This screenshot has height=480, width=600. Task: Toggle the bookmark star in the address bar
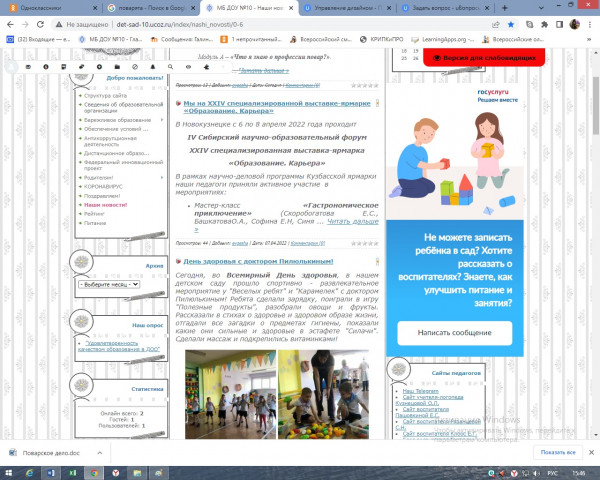click(x=511, y=24)
